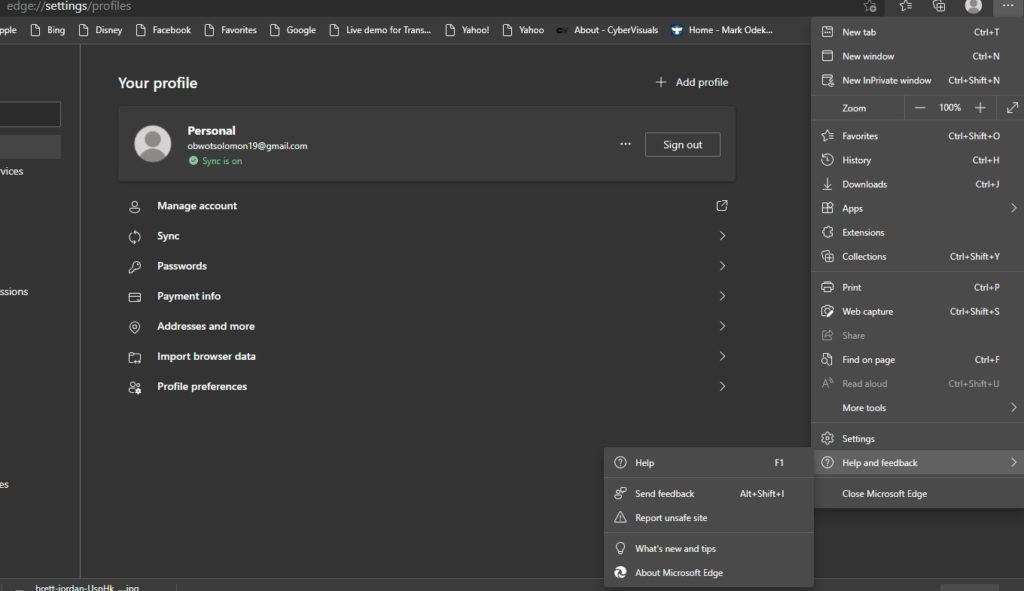Click the Personal profile avatar picture
Screen dimensions: 1024x591
pos(153,144)
